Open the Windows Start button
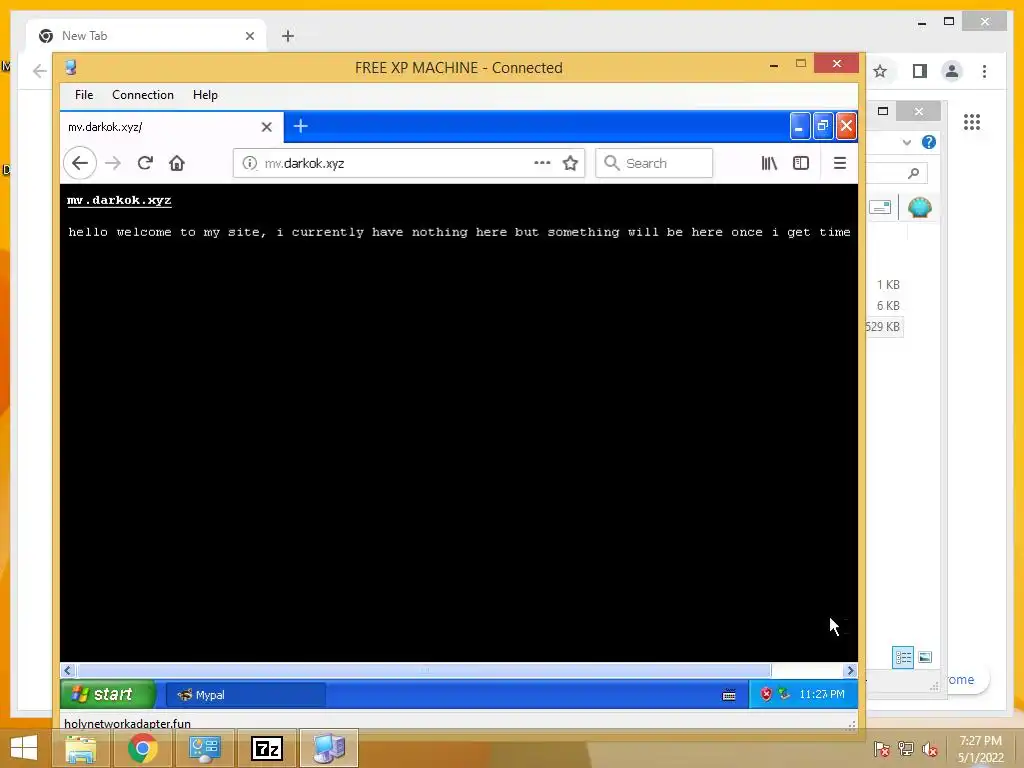1024x768 pixels. [x=24, y=748]
